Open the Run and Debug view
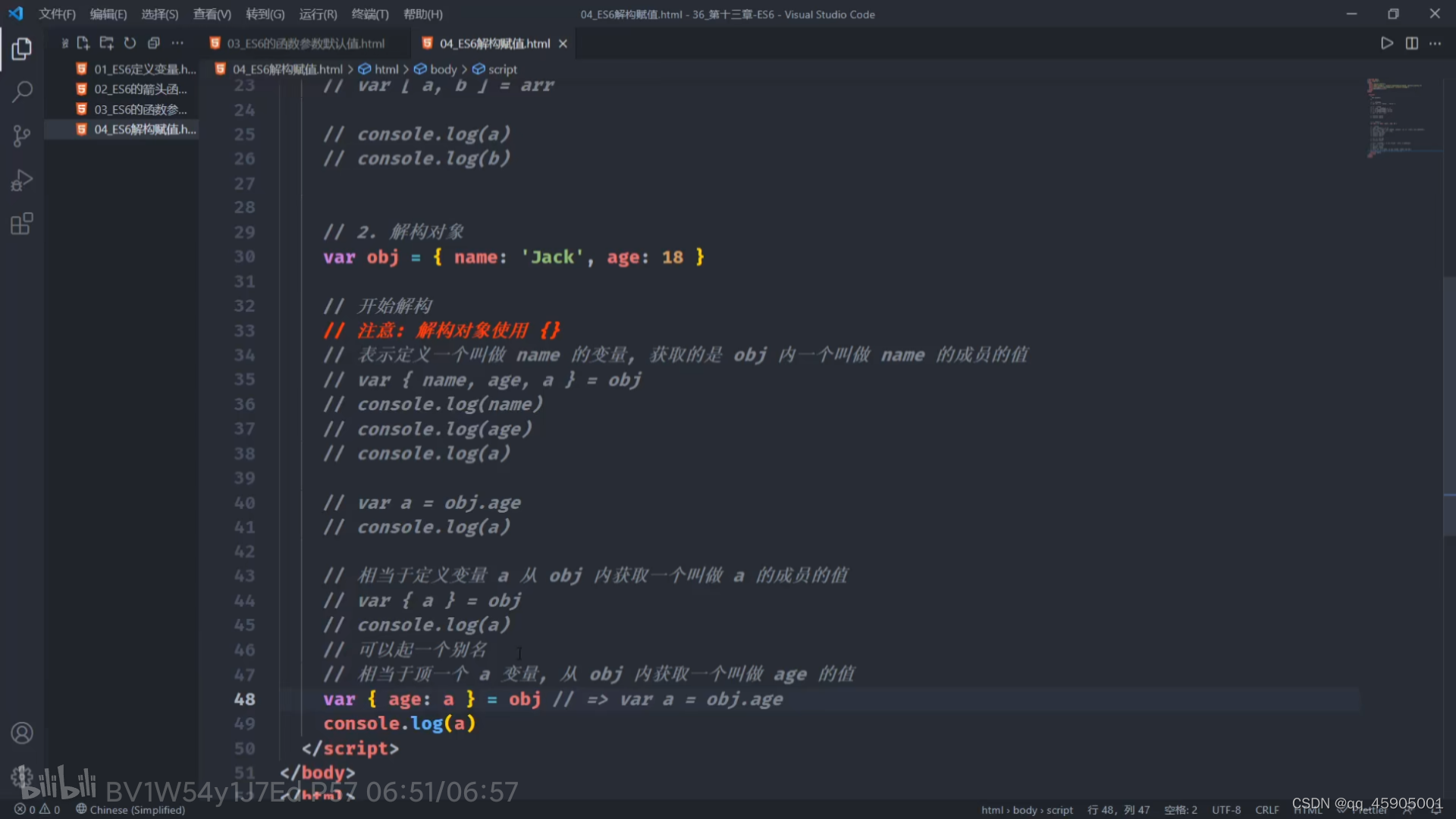Image resolution: width=1456 pixels, height=819 pixels. (x=22, y=180)
